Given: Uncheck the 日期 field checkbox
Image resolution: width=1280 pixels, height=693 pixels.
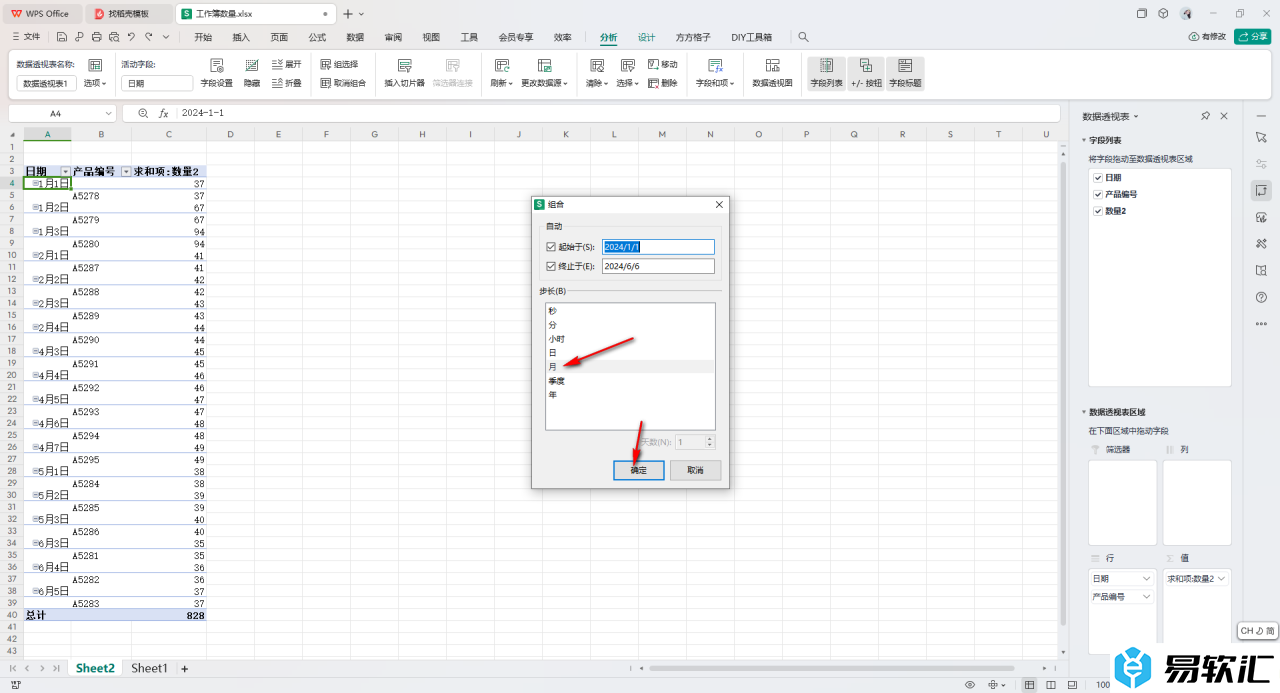Looking at the screenshot, I should click(x=1098, y=177).
